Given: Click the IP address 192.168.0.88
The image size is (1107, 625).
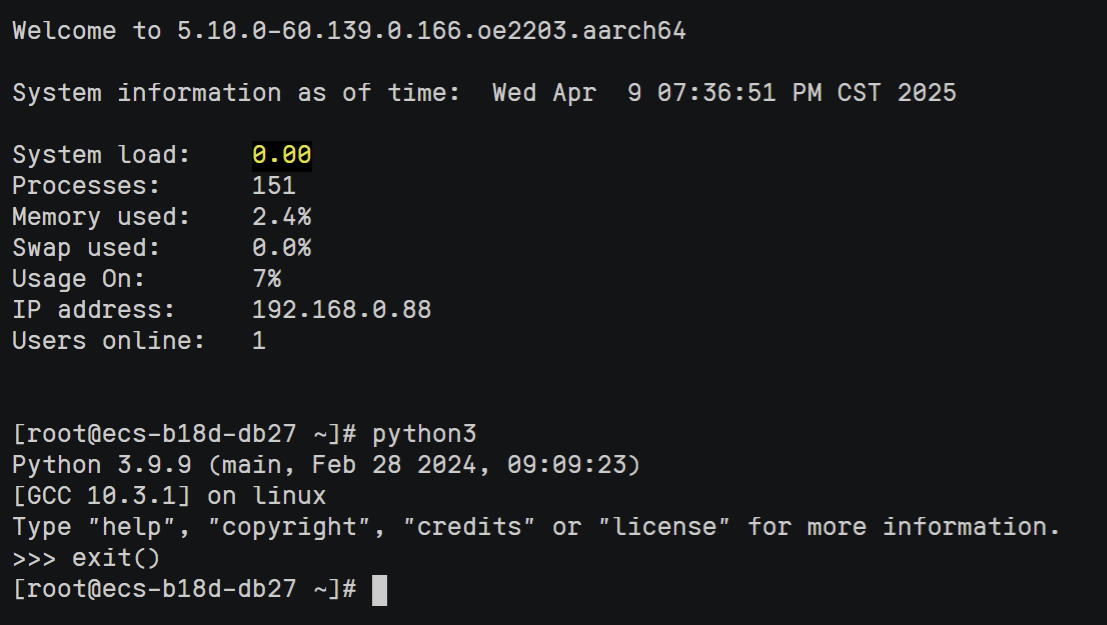Looking at the screenshot, I should pos(341,310).
